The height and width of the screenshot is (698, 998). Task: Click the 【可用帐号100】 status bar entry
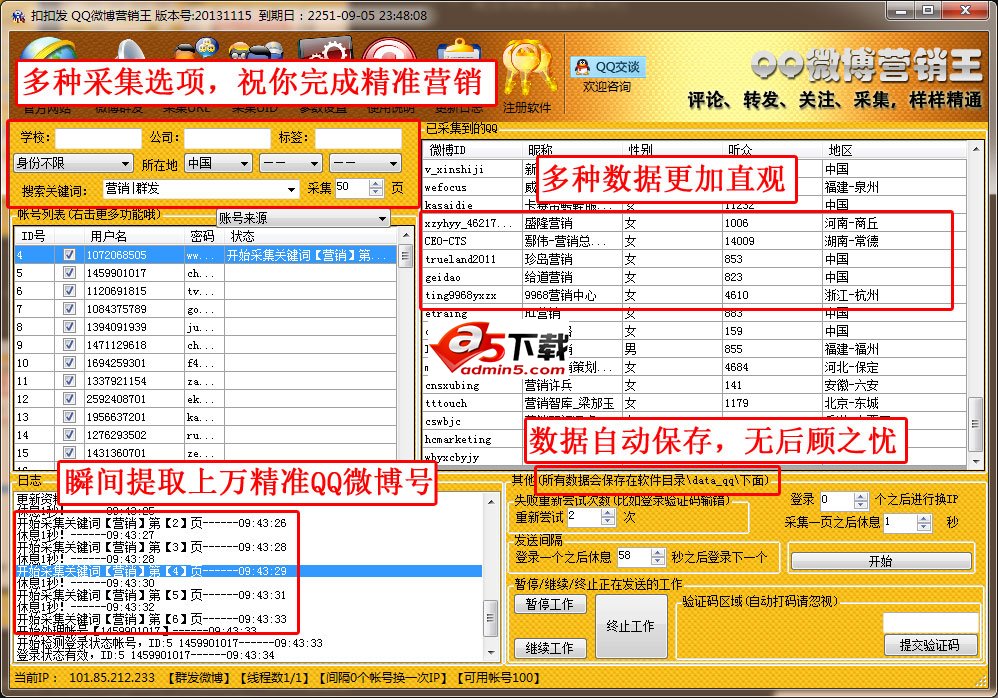click(x=498, y=678)
